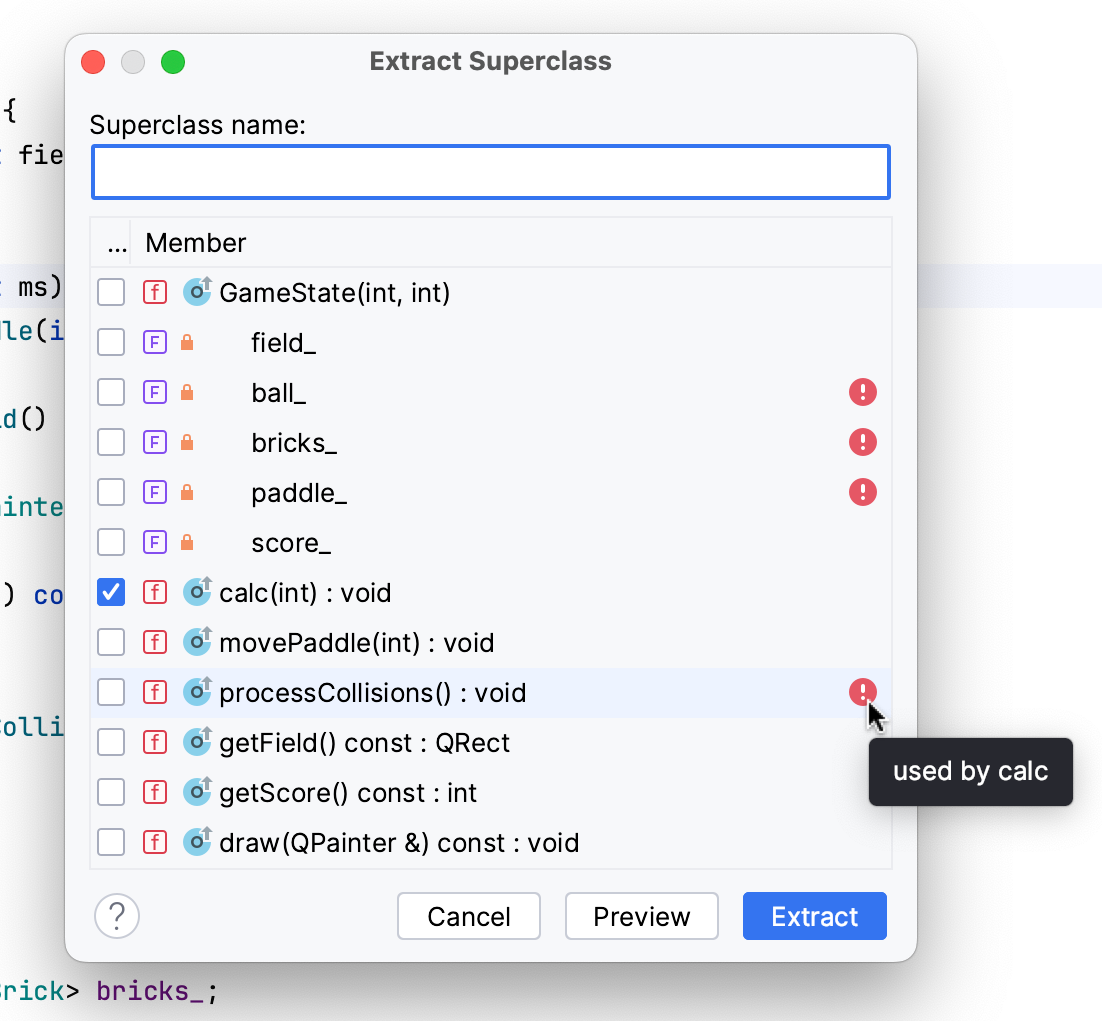This screenshot has height=1021, width=1102.
Task: Open the help question mark icon
Action: (117, 915)
